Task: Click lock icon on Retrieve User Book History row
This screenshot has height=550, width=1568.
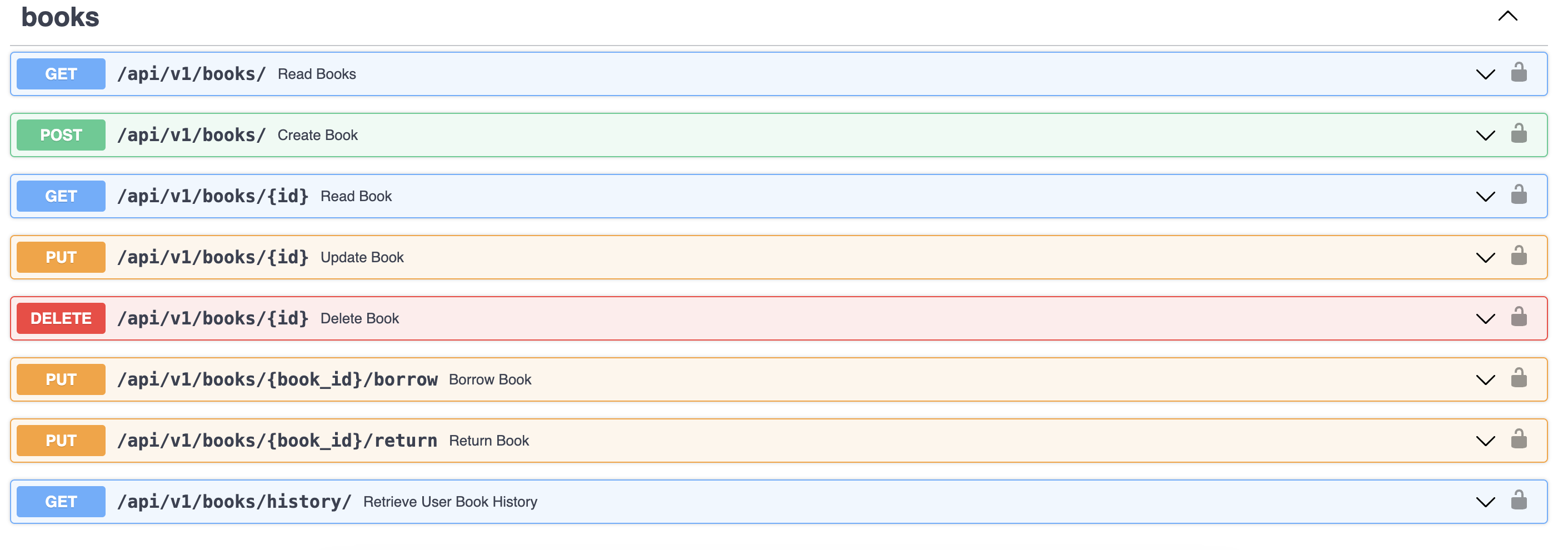Action: pos(1519,500)
